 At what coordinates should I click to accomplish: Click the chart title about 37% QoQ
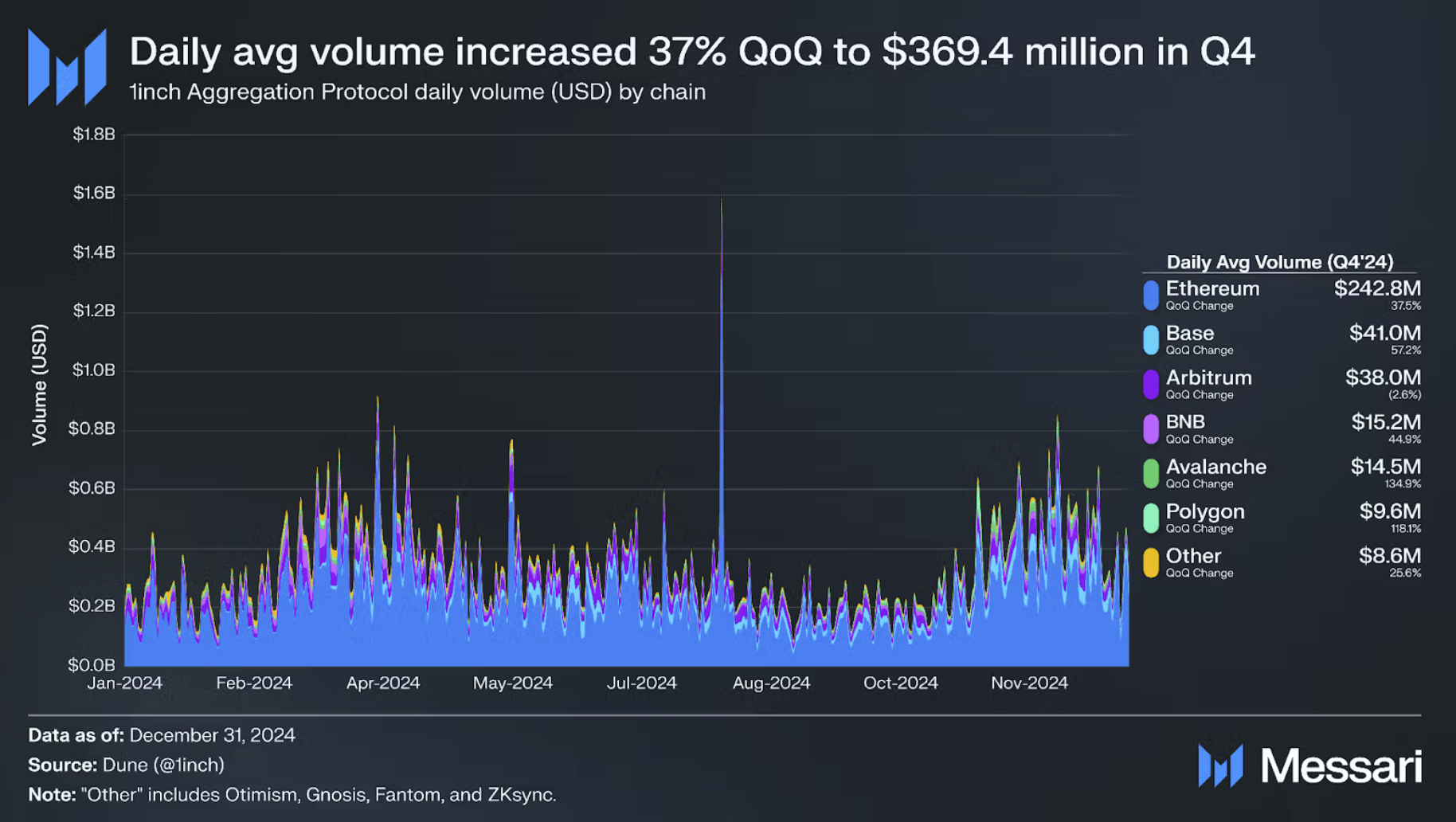point(692,53)
